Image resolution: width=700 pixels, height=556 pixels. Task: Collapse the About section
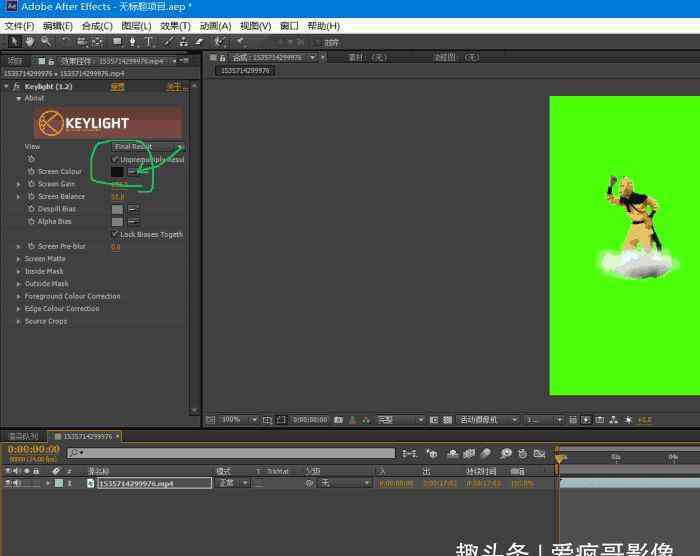pyautogui.click(x=19, y=98)
